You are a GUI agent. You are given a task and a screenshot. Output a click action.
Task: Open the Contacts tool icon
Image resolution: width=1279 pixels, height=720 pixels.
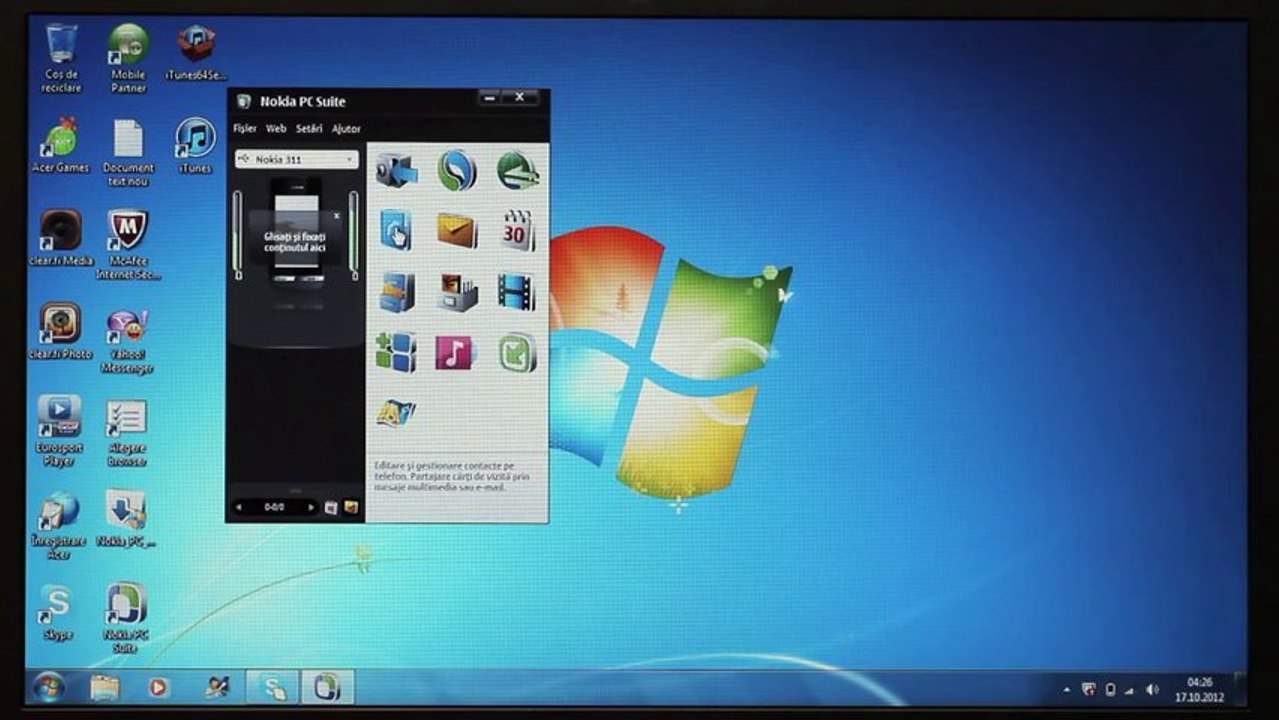pos(396,231)
